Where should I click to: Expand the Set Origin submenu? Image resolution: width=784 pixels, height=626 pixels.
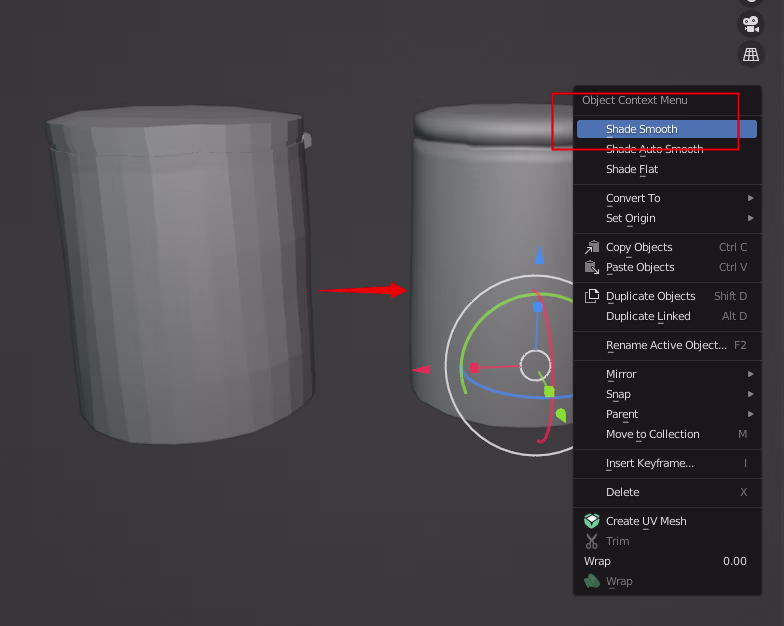coord(666,218)
